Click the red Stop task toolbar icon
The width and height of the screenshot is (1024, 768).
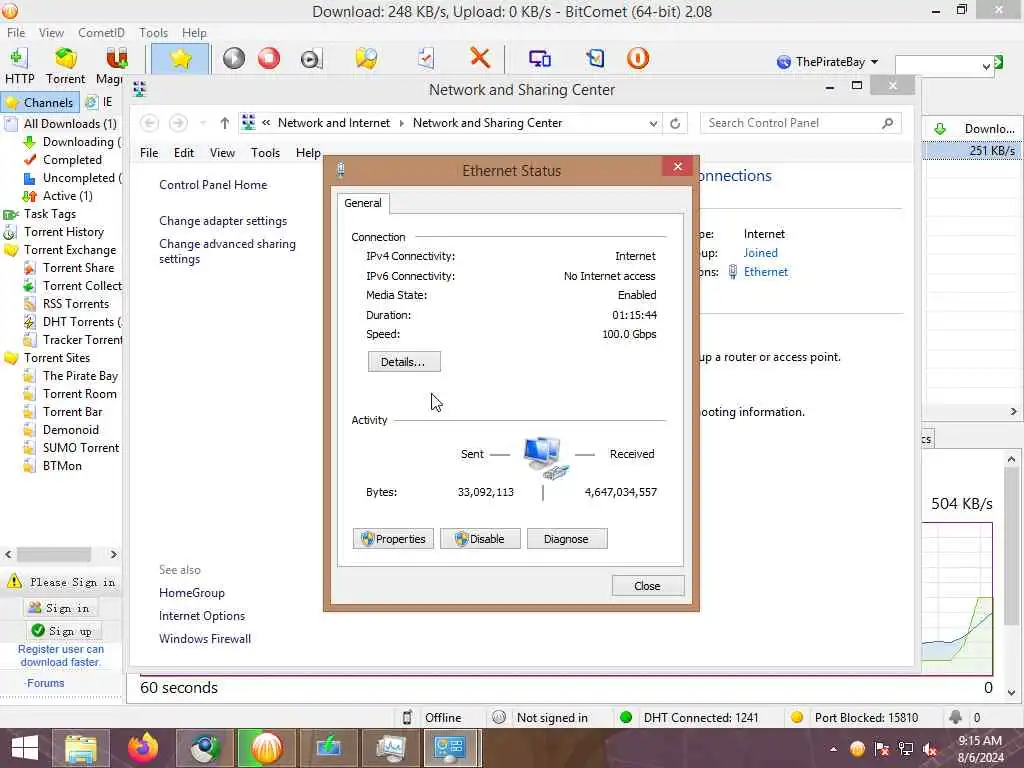click(268, 59)
